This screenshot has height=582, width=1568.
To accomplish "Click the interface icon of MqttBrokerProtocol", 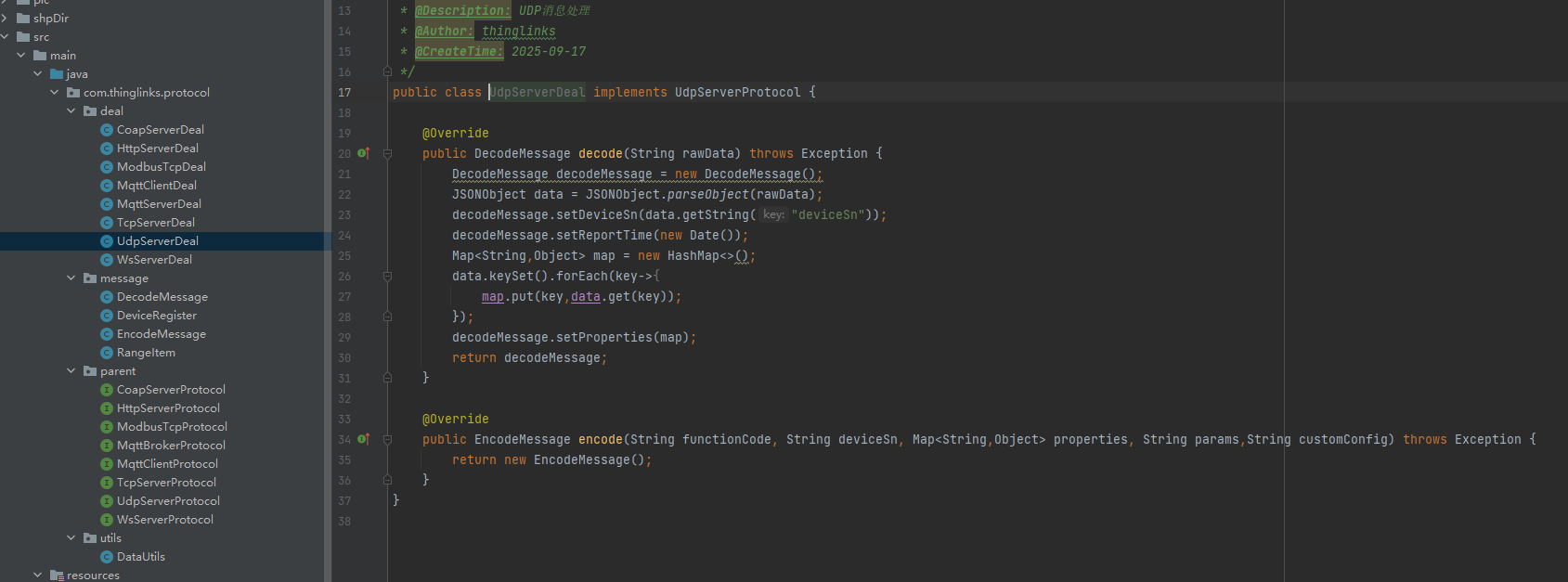I will tap(107, 446).
